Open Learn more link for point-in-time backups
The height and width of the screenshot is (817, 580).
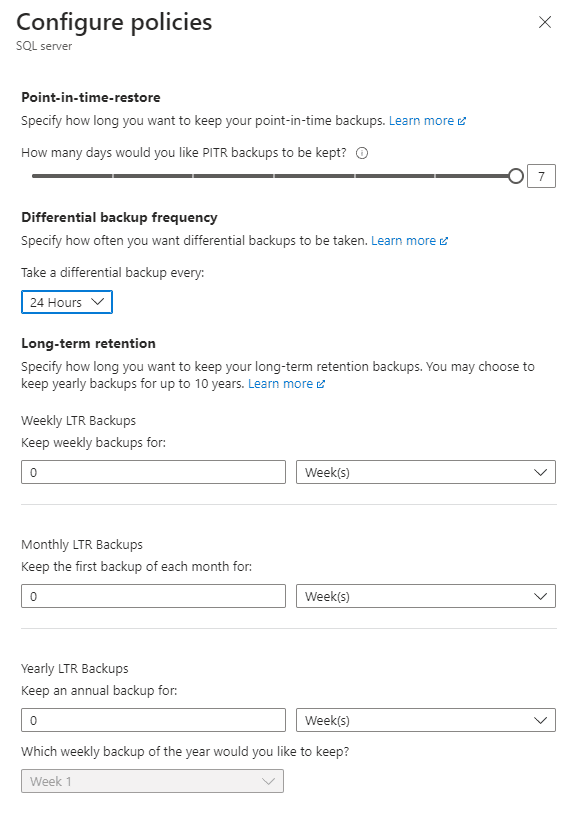421,120
